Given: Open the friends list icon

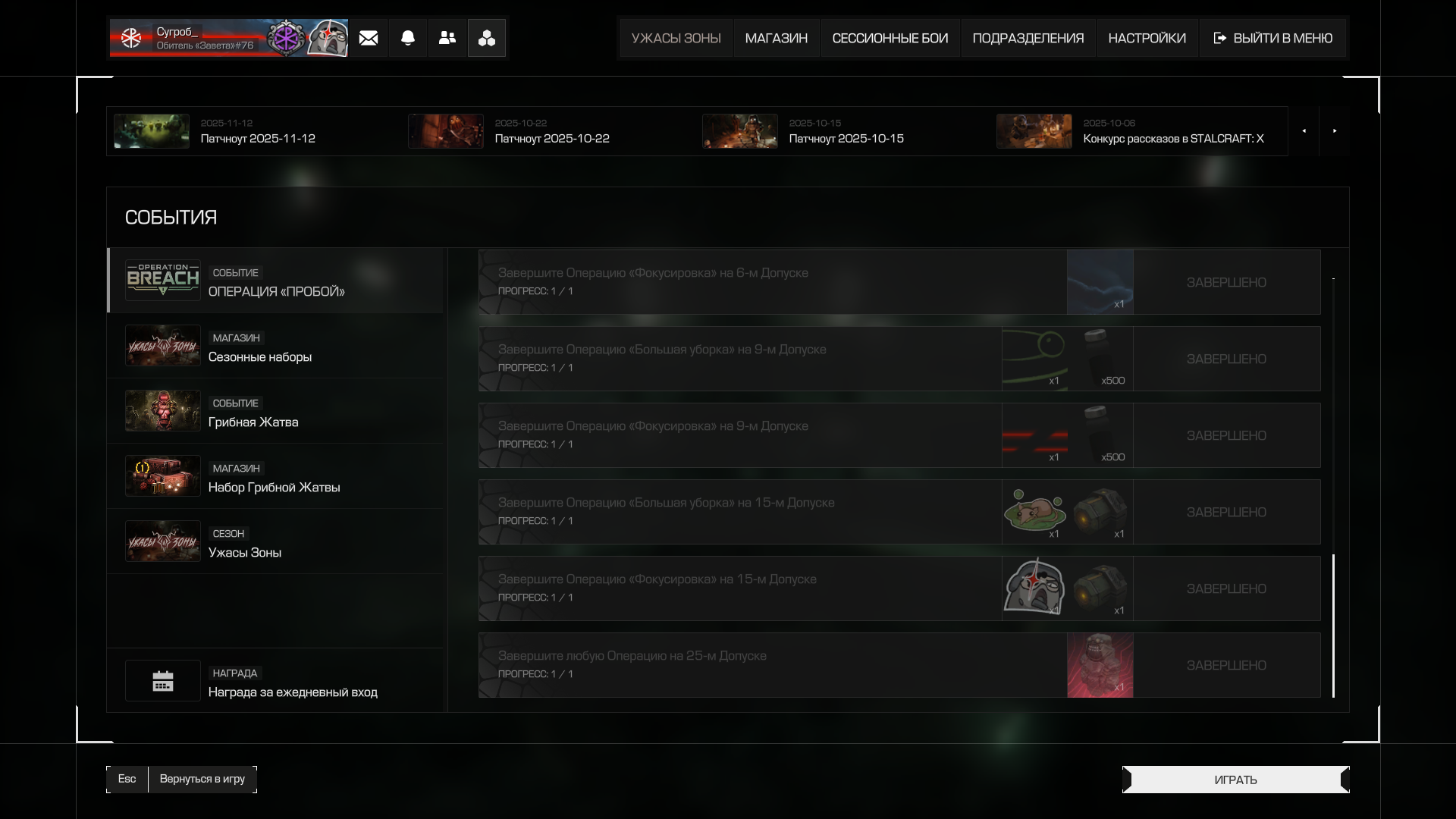Looking at the screenshot, I should [x=447, y=38].
